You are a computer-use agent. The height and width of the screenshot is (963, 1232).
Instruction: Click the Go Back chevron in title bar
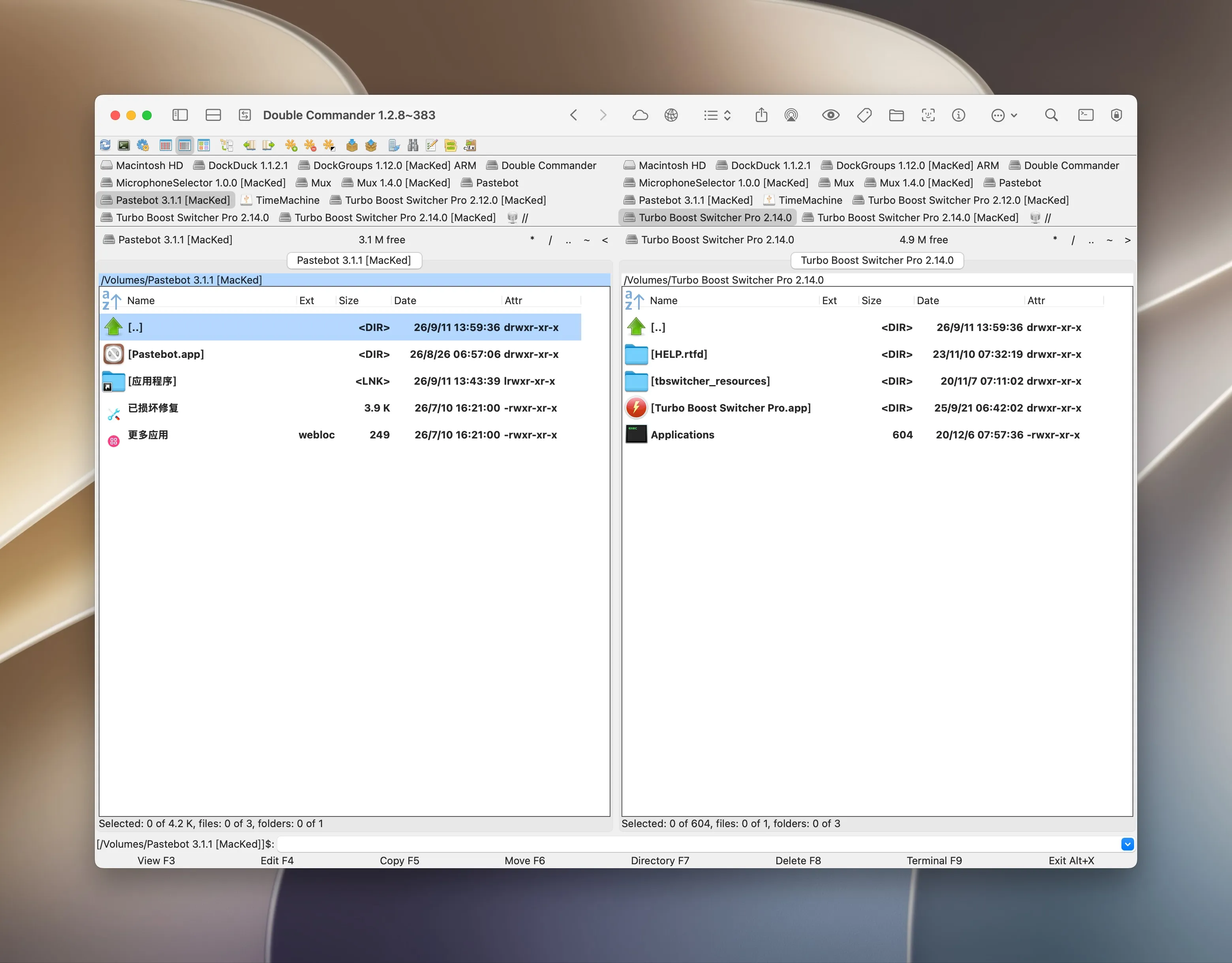(573, 115)
